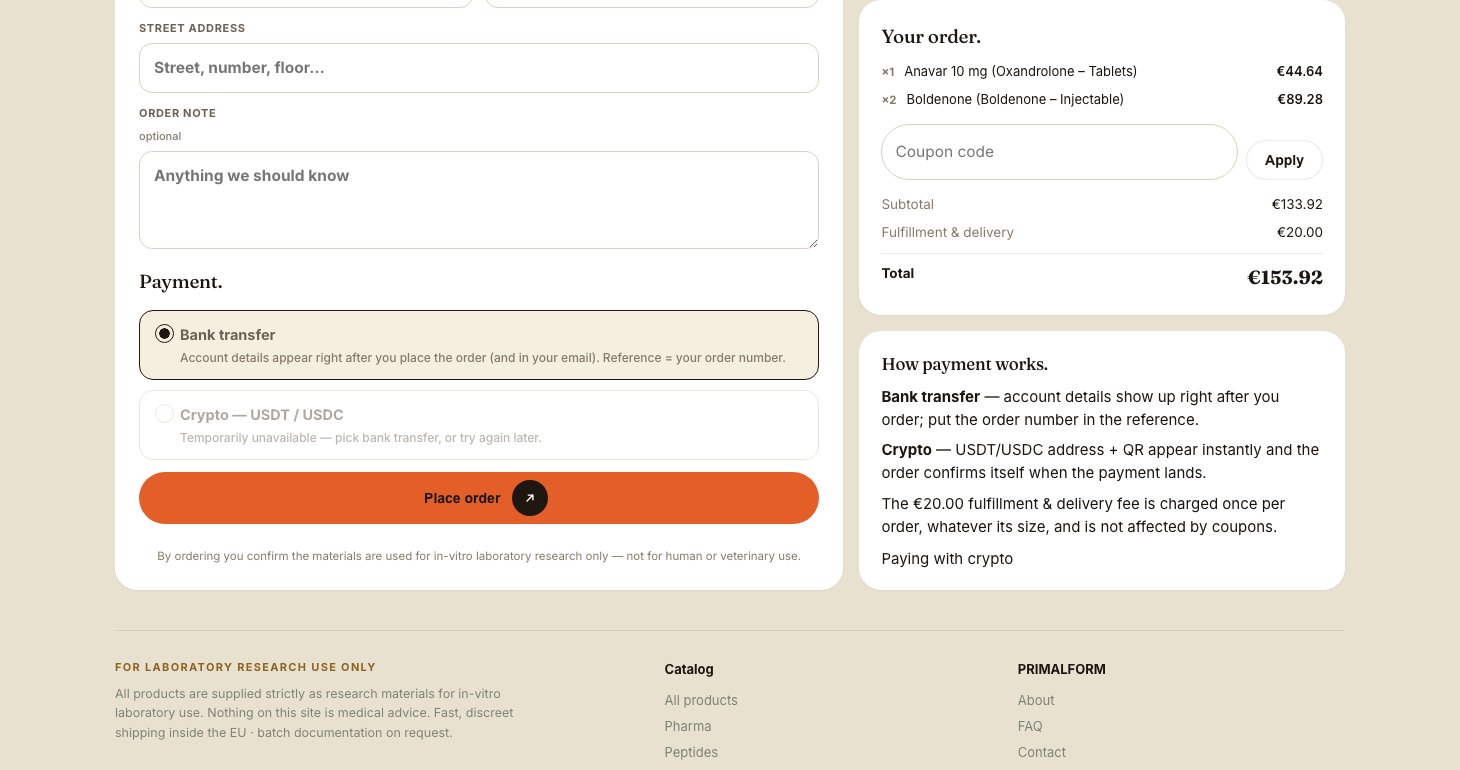The image size is (1460, 770).
Task: Focus the Coupon code field
Action: click(x=1059, y=152)
